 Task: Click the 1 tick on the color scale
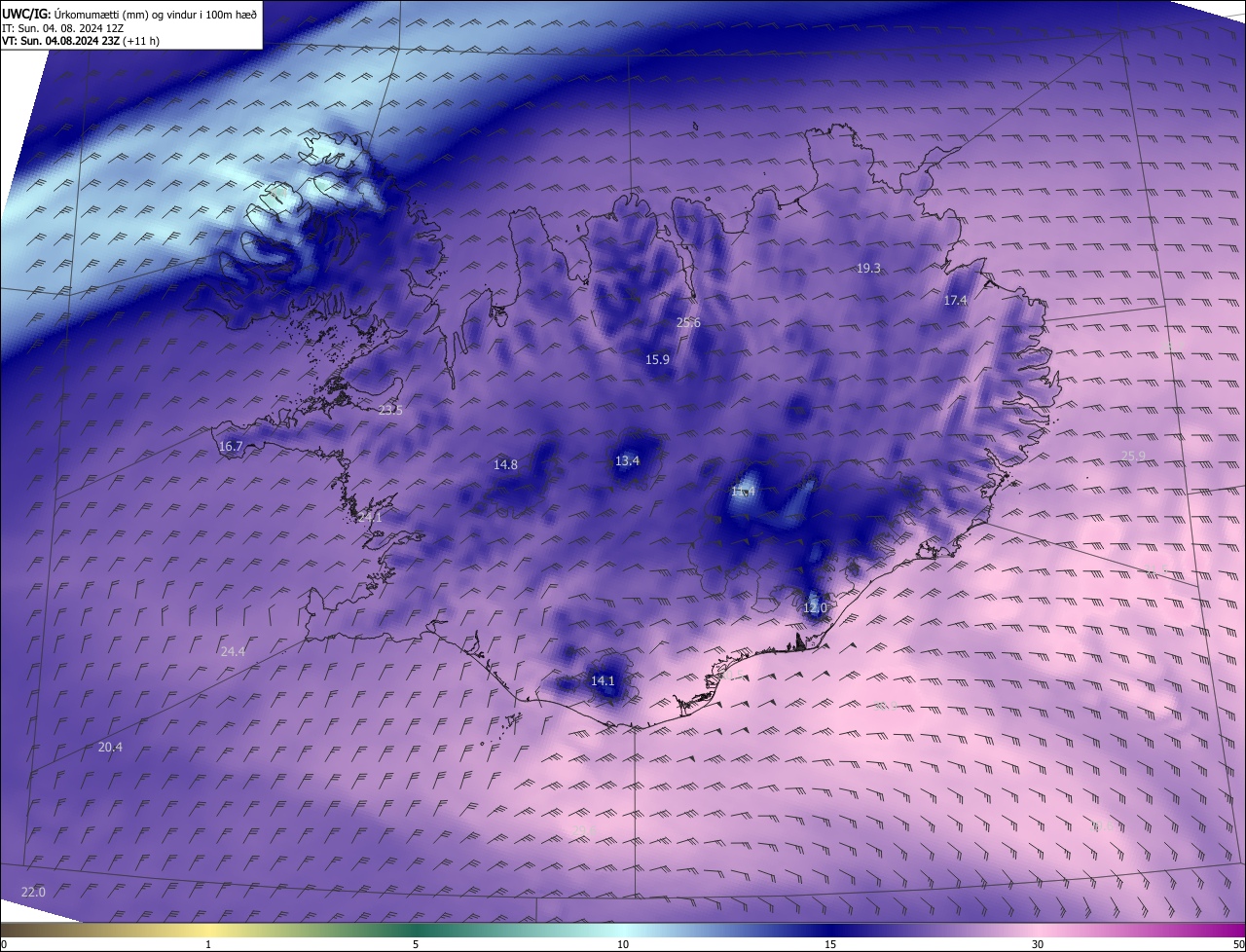pos(208,945)
